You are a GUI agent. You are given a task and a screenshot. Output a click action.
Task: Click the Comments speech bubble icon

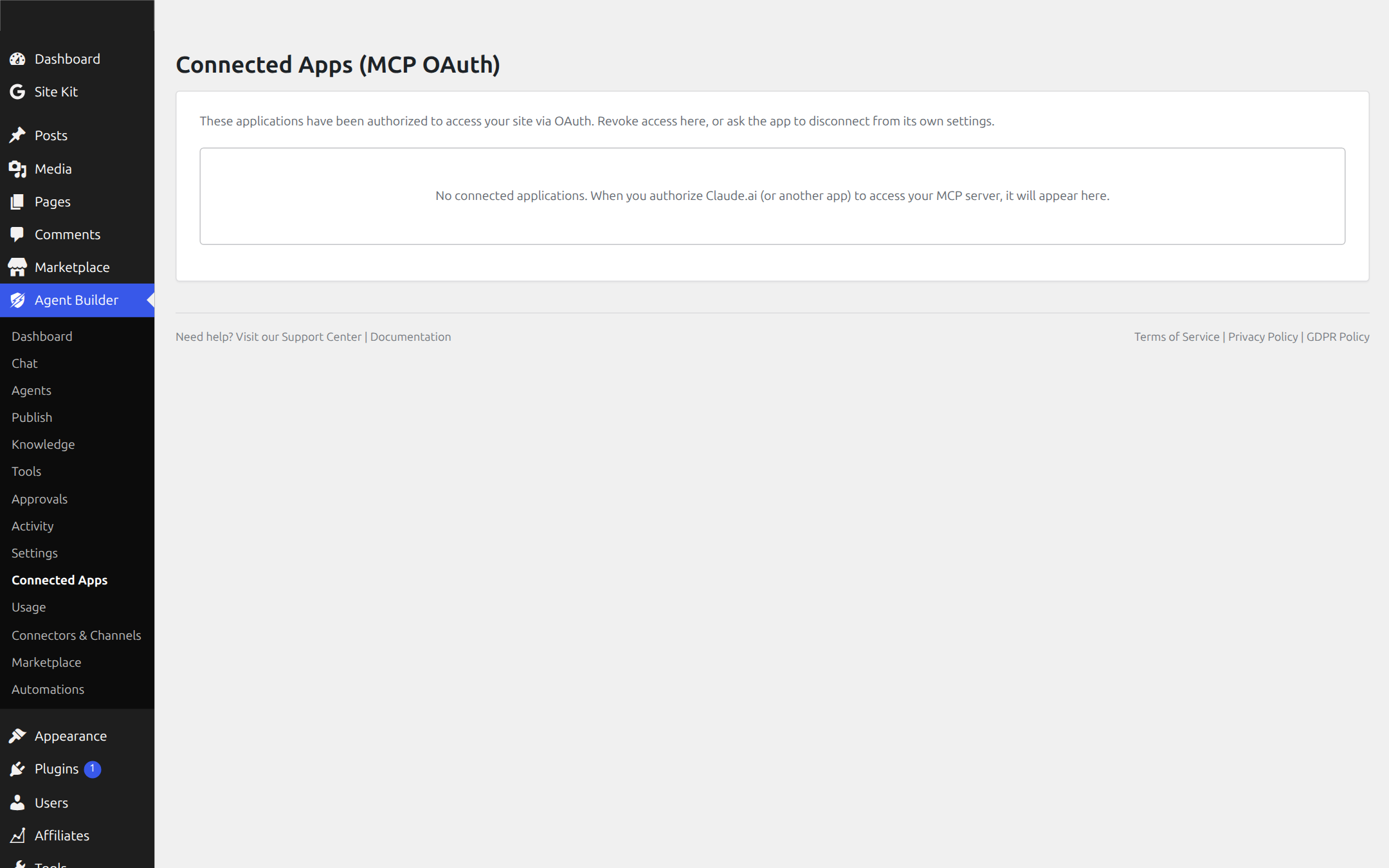click(x=17, y=235)
